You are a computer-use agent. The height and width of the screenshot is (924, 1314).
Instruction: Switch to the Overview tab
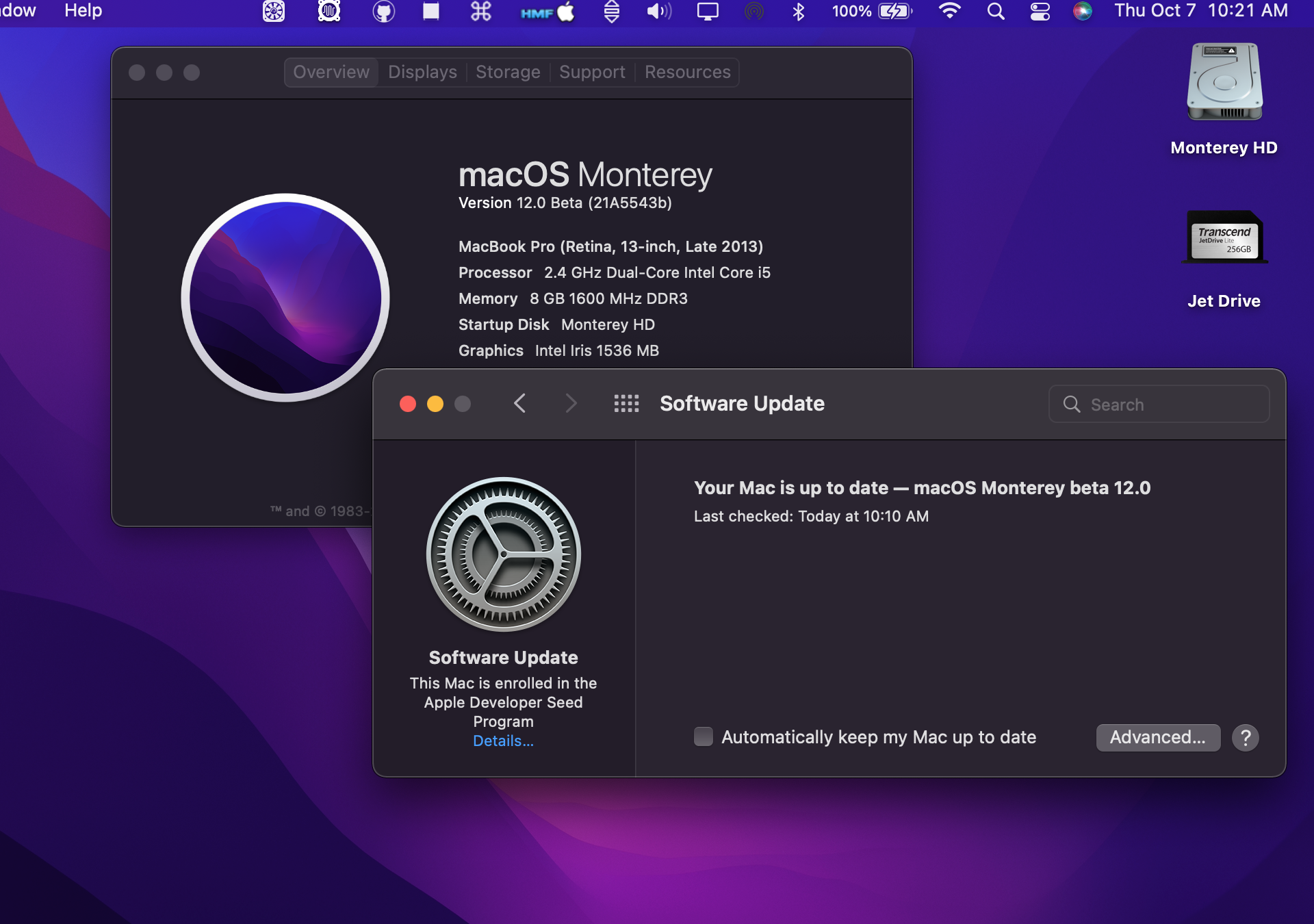(x=331, y=73)
